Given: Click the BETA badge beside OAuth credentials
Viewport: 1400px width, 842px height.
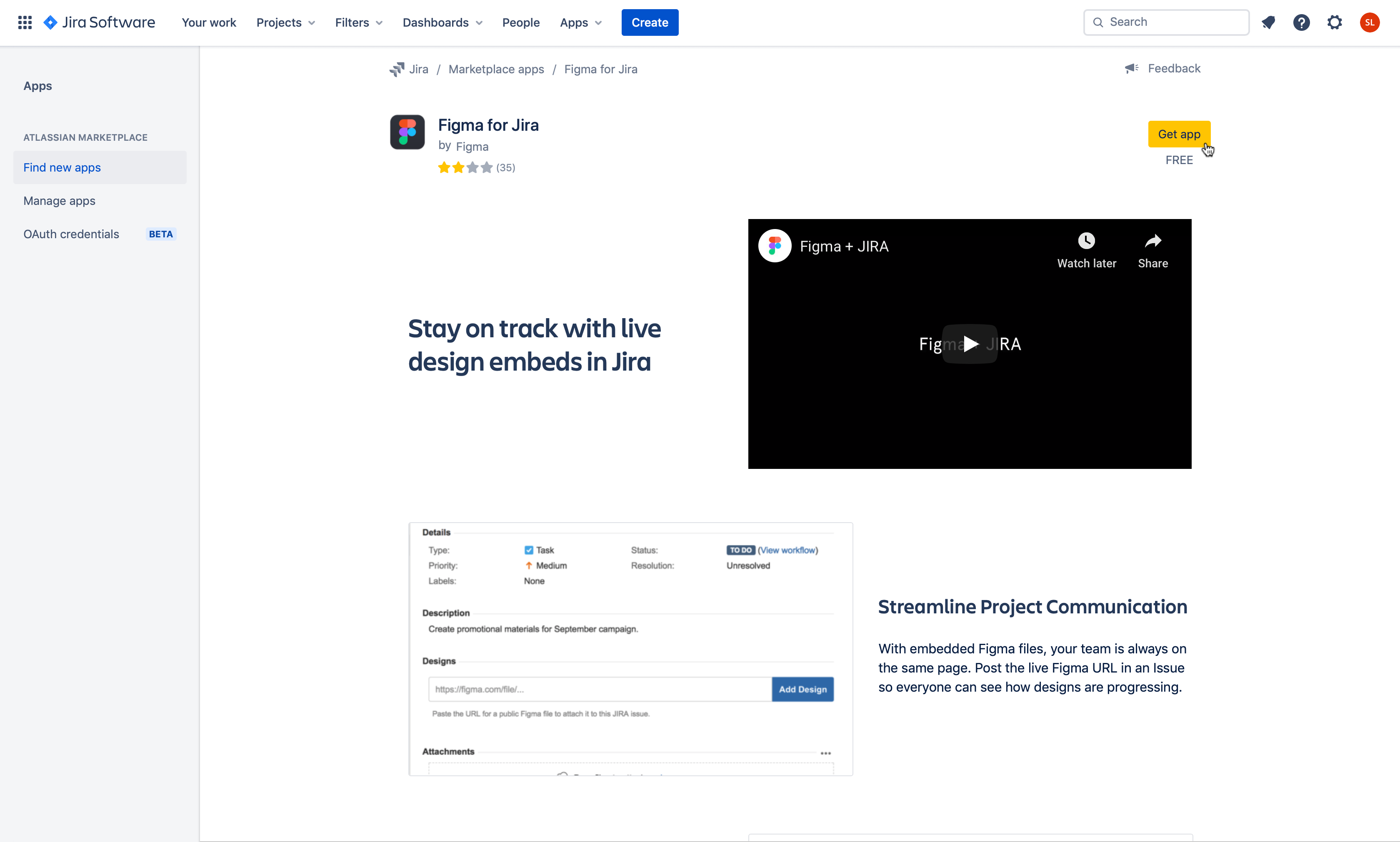Looking at the screenshot, I should click(x=161, y=234).
